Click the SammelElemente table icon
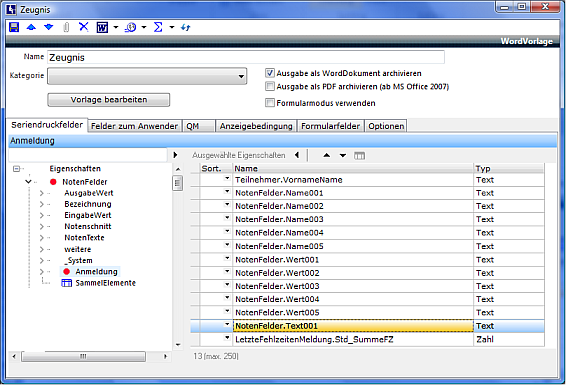This screenshot has height=385, width=566. click(x=66, y=283)
